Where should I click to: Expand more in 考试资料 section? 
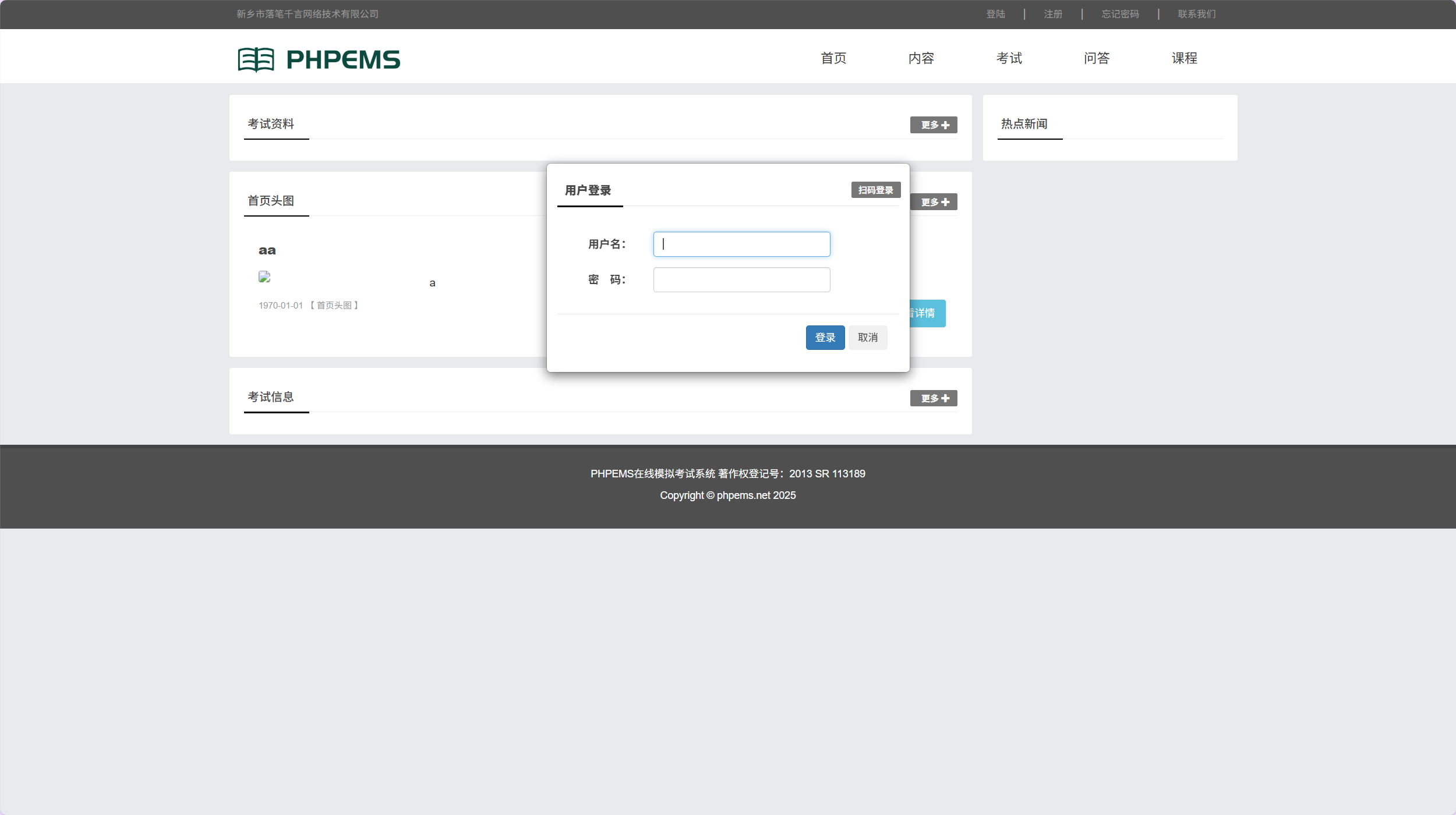click(x=933, y=125)
